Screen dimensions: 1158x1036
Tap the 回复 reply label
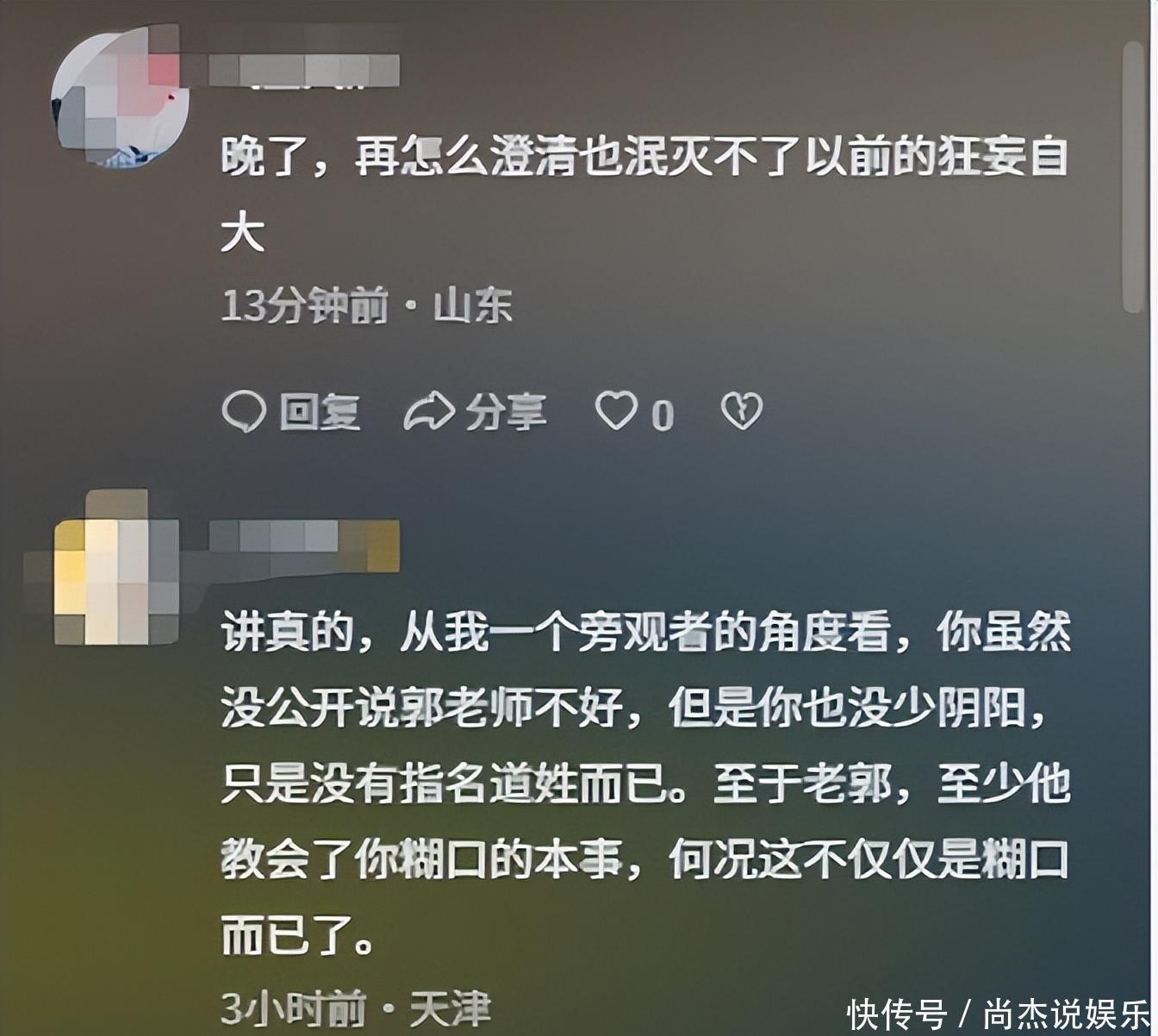pos(320,412)
